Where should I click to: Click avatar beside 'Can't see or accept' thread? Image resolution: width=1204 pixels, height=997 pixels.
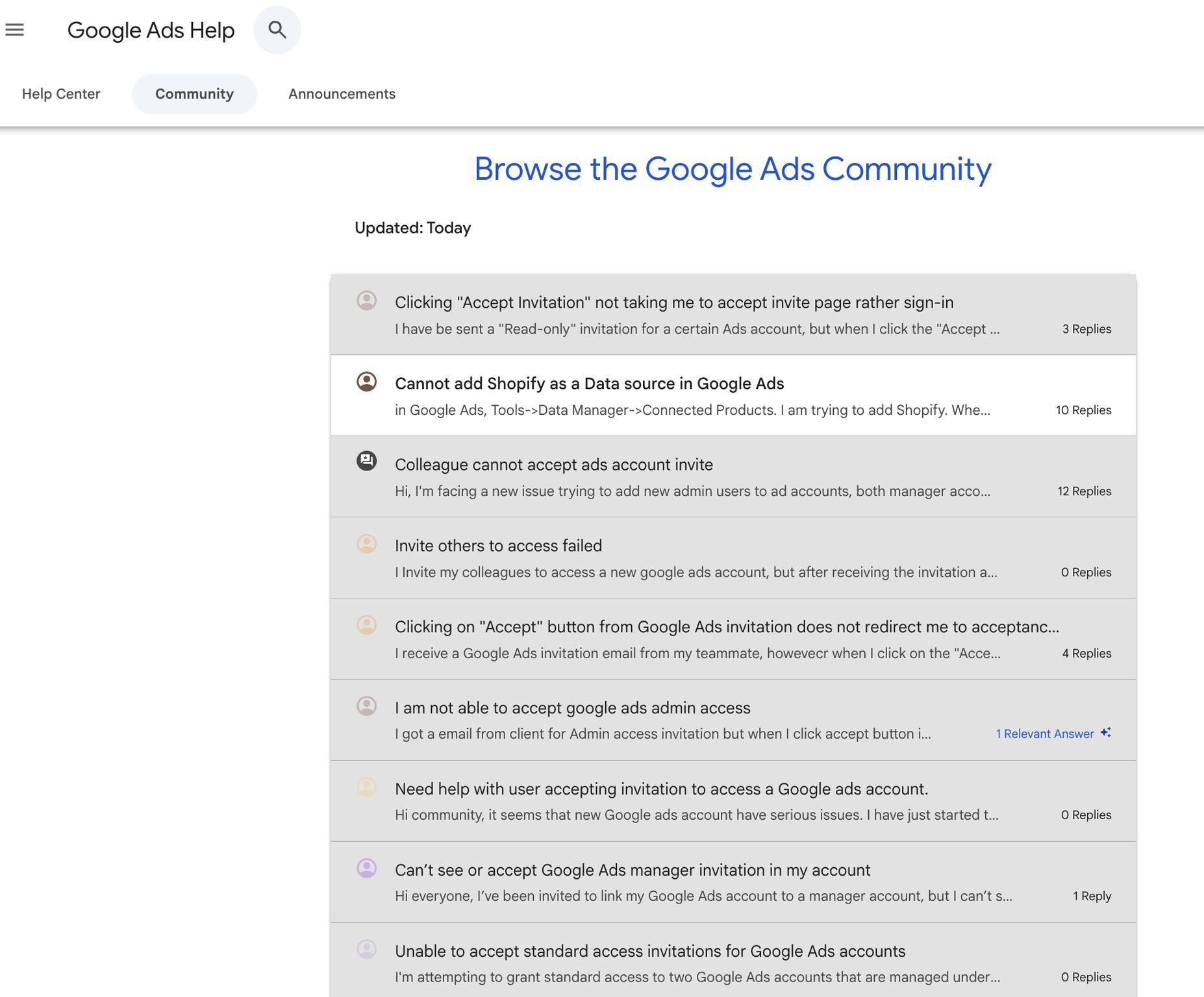[x=367, y=868]
